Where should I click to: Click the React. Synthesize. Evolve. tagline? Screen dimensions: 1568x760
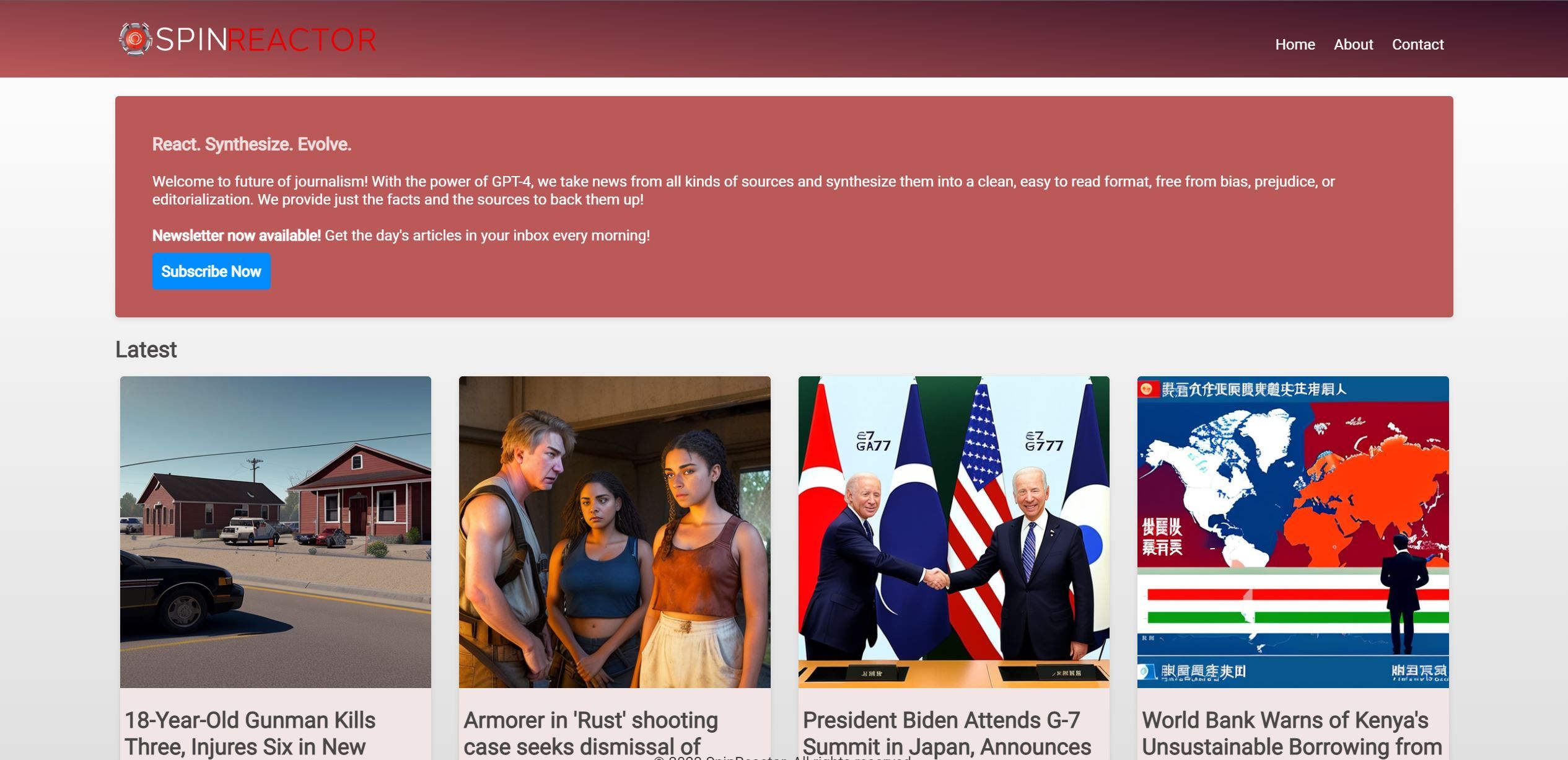[252, 144]
